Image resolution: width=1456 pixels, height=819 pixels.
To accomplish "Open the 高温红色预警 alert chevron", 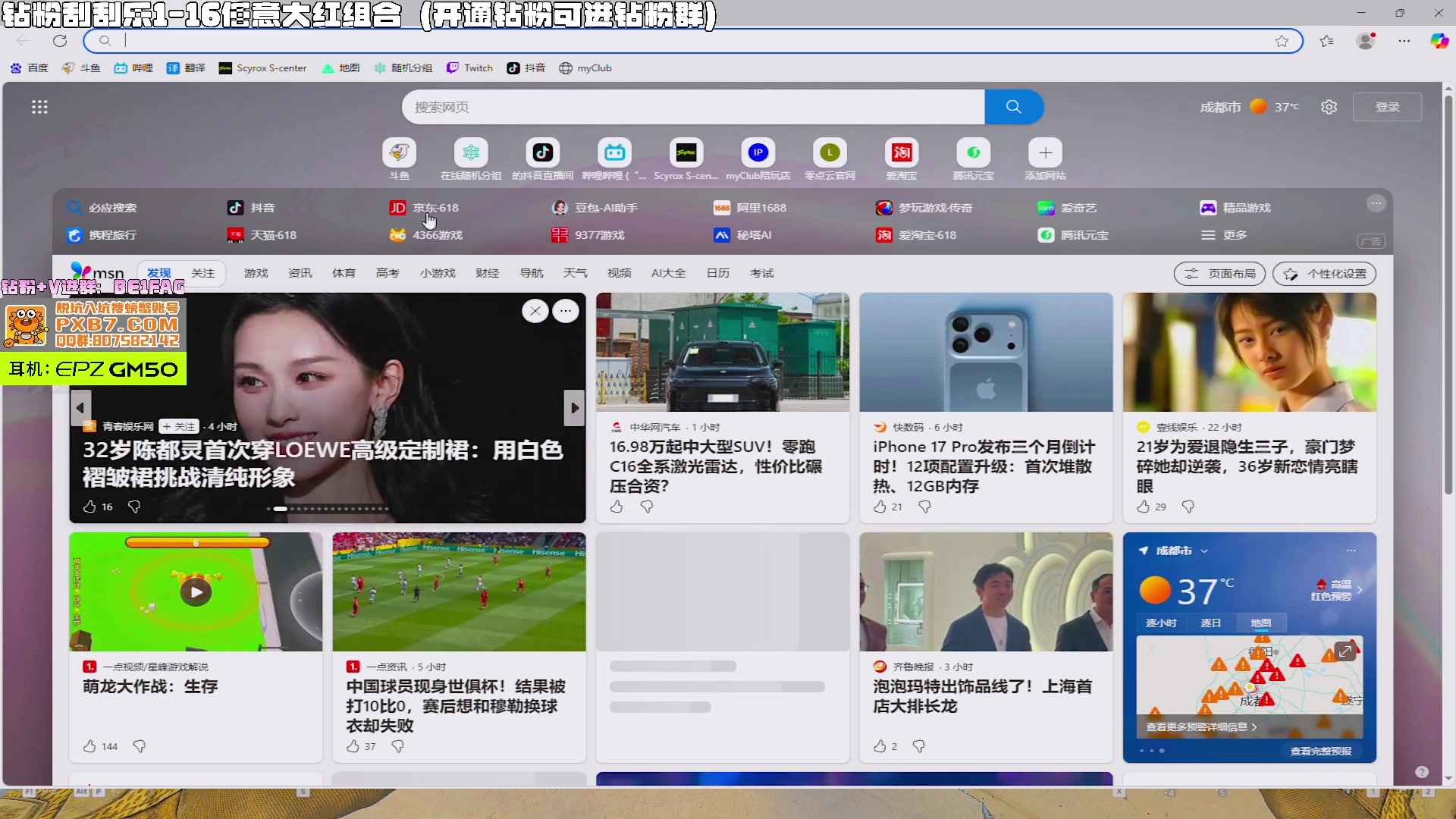I will pyautogui.click(x=1360, y=589).
